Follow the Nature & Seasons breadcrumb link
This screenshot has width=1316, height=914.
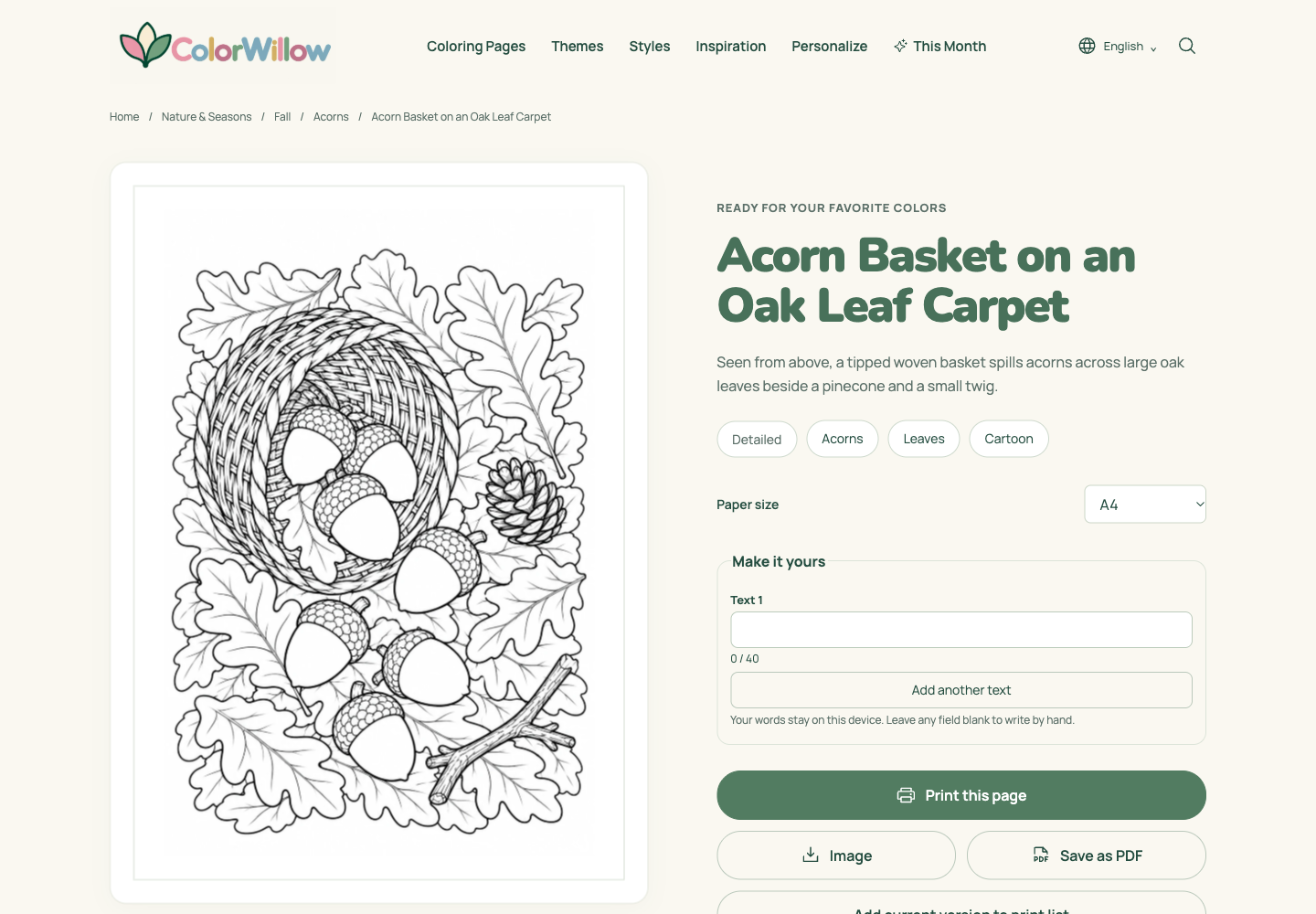pyautogui.click(x=207, y=117)
